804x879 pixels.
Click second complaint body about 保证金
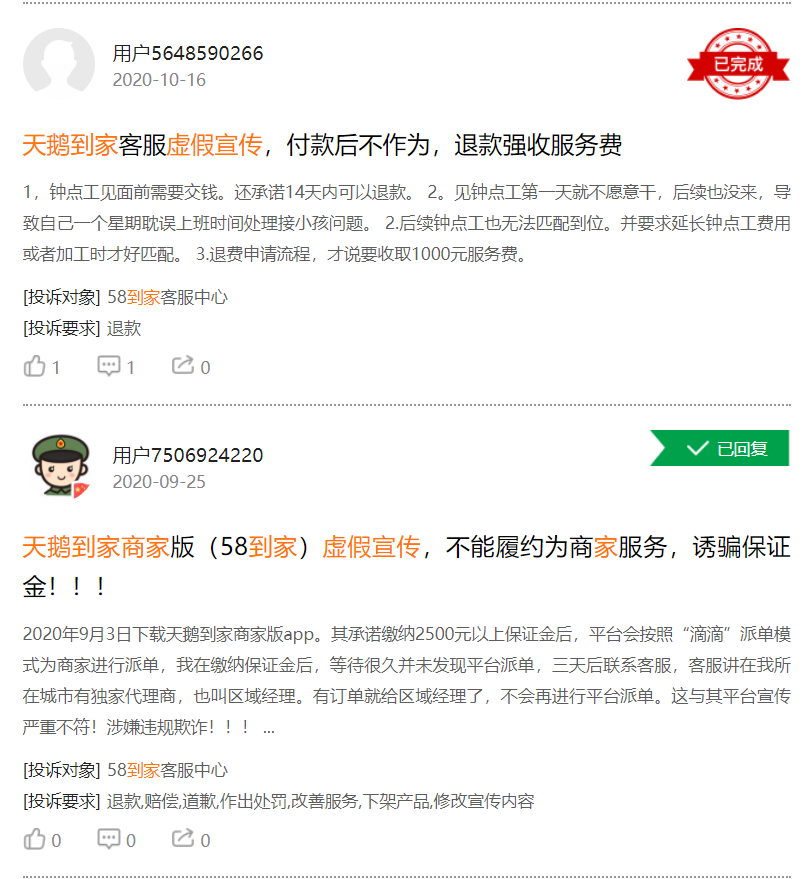coord(406,681)
